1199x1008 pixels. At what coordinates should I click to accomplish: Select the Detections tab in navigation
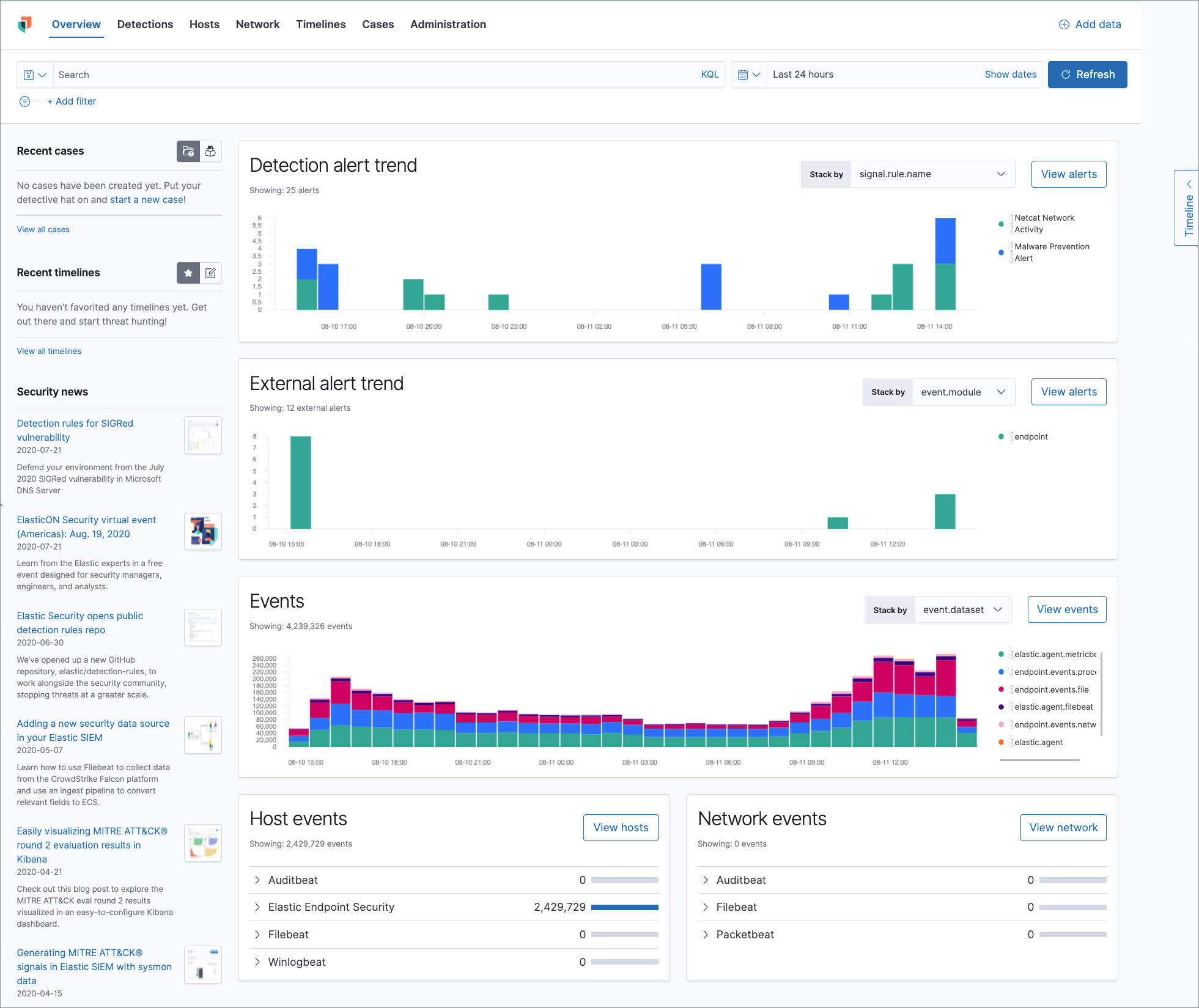[145, 23]
